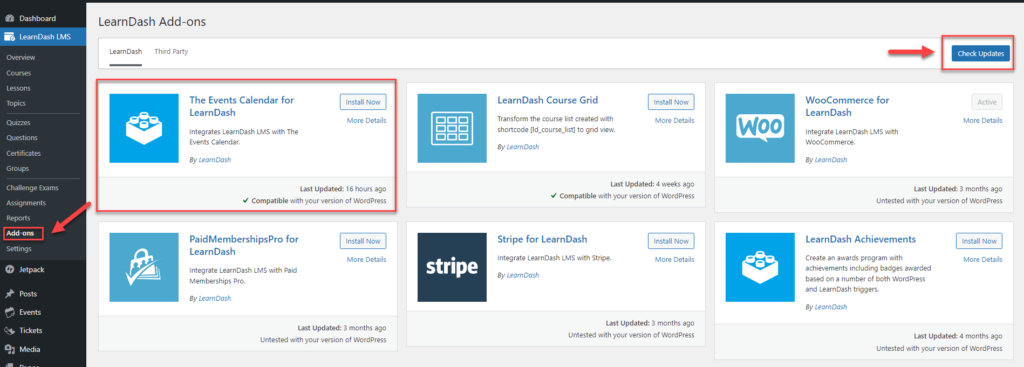1024x367 pixels.
Task: Open The Events Calendar for LearnDash title link
Action: pyautogui.click(x=242, y=106)
